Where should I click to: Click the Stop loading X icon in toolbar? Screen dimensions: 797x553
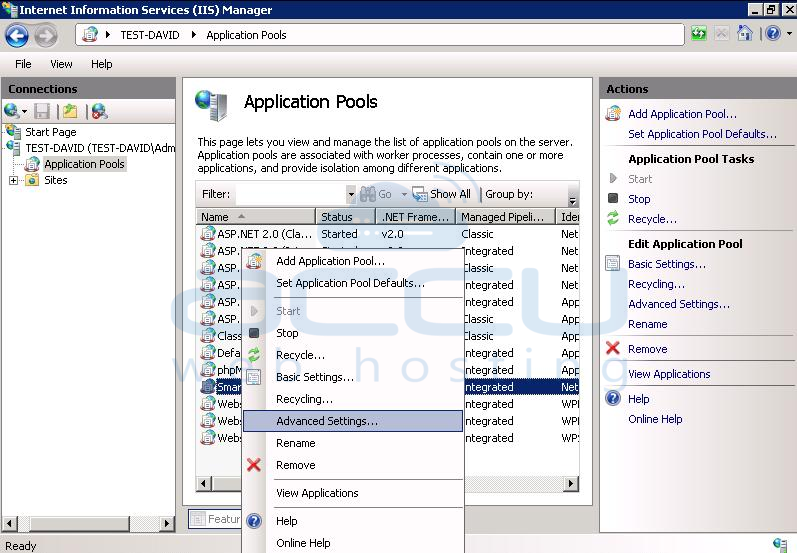[721, 34]
